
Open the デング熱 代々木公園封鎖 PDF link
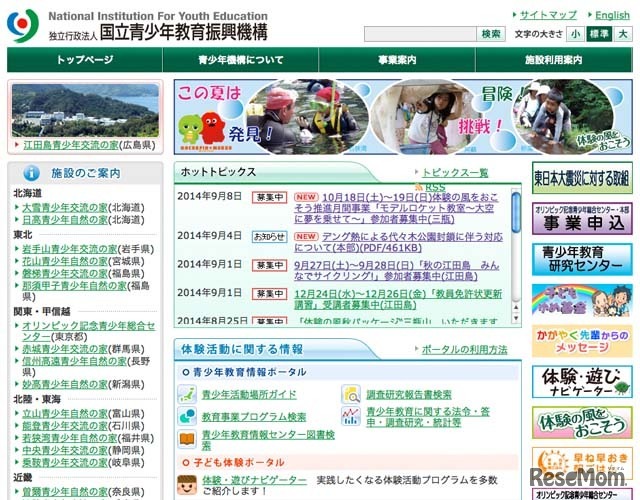(398, 242)
